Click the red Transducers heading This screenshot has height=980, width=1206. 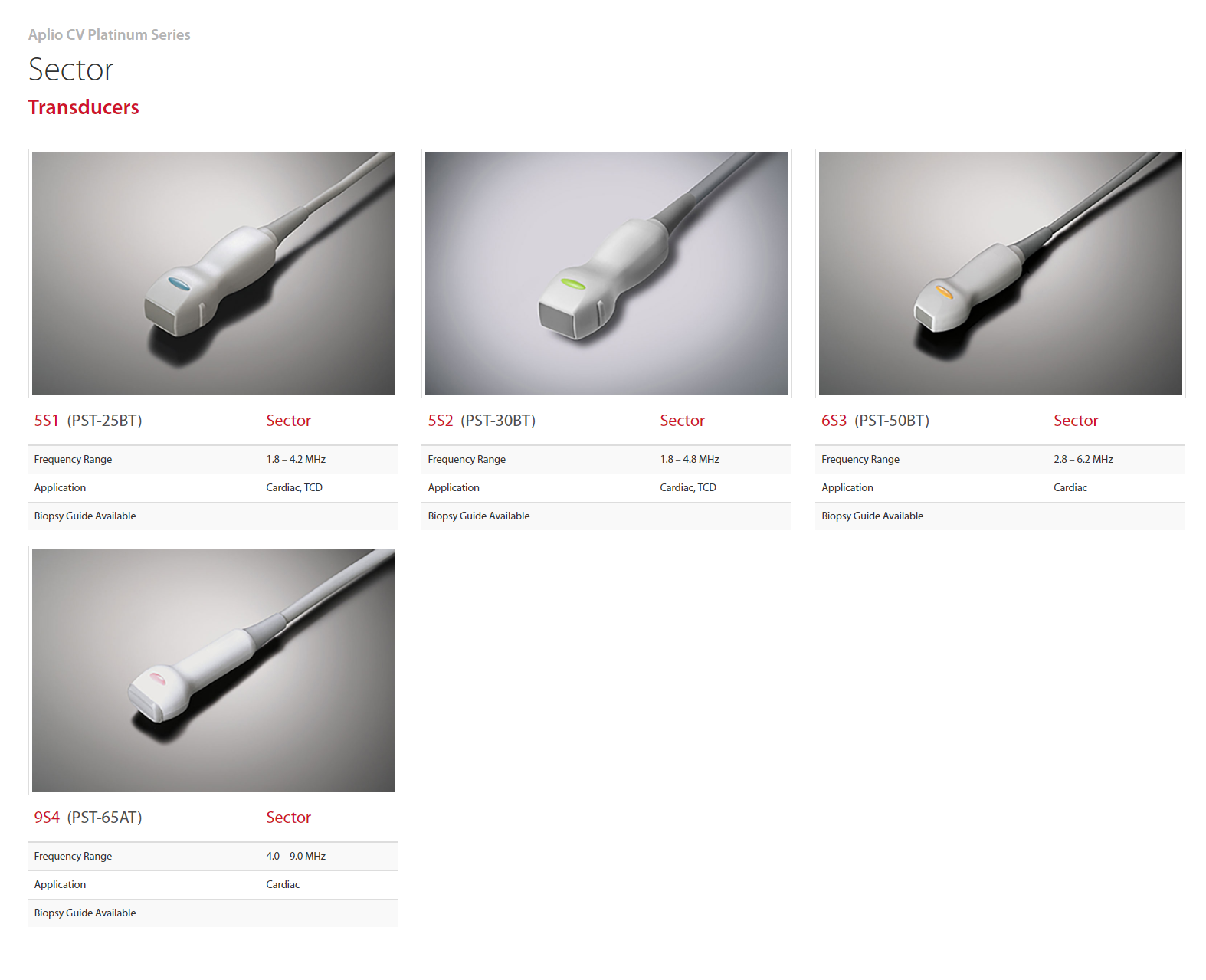(84, 107)
